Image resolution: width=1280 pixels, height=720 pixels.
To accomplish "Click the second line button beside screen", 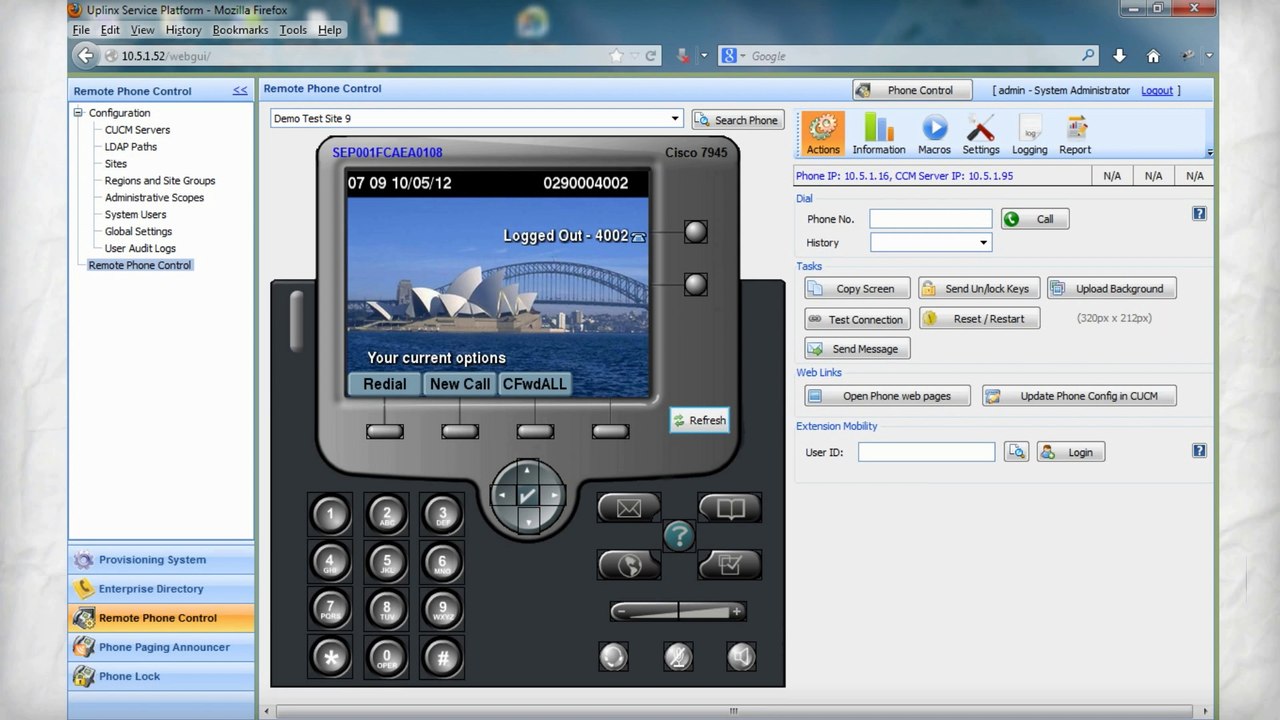I will tap(695, 285).
